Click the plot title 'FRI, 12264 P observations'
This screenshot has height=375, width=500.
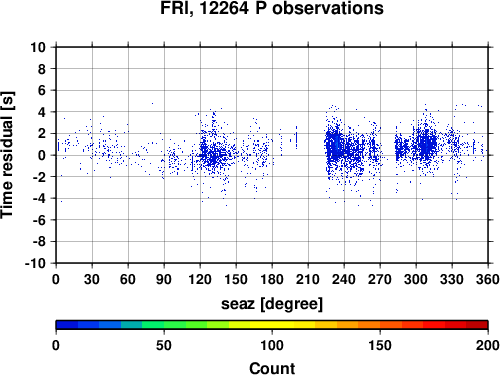[272, 8]
